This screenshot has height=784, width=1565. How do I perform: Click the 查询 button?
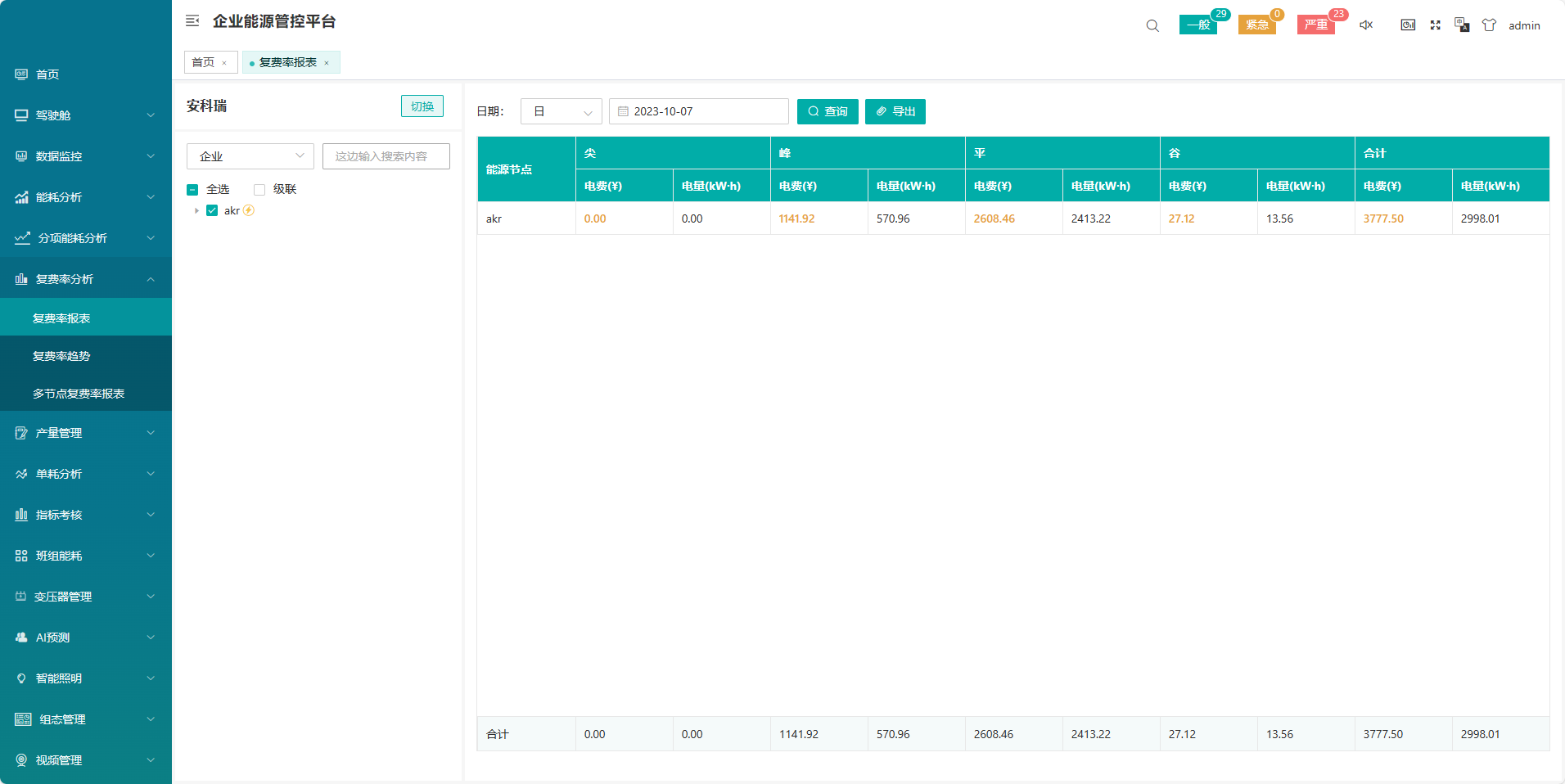pyautogui.click(x=828, y=111)
